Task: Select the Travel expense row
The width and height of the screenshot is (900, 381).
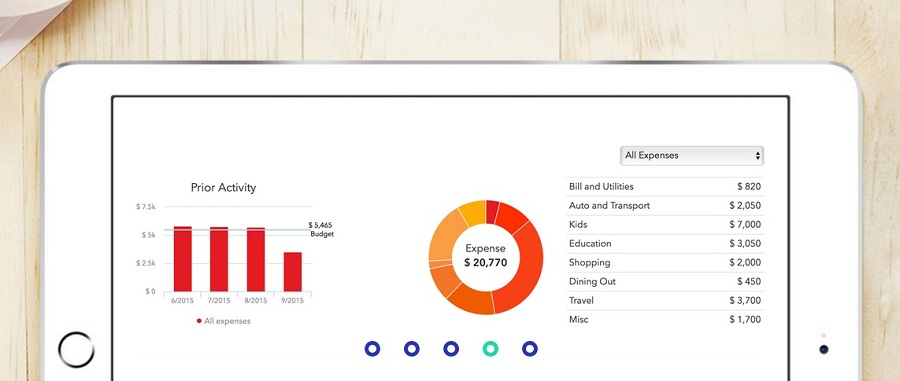Action: pos(665,300)
